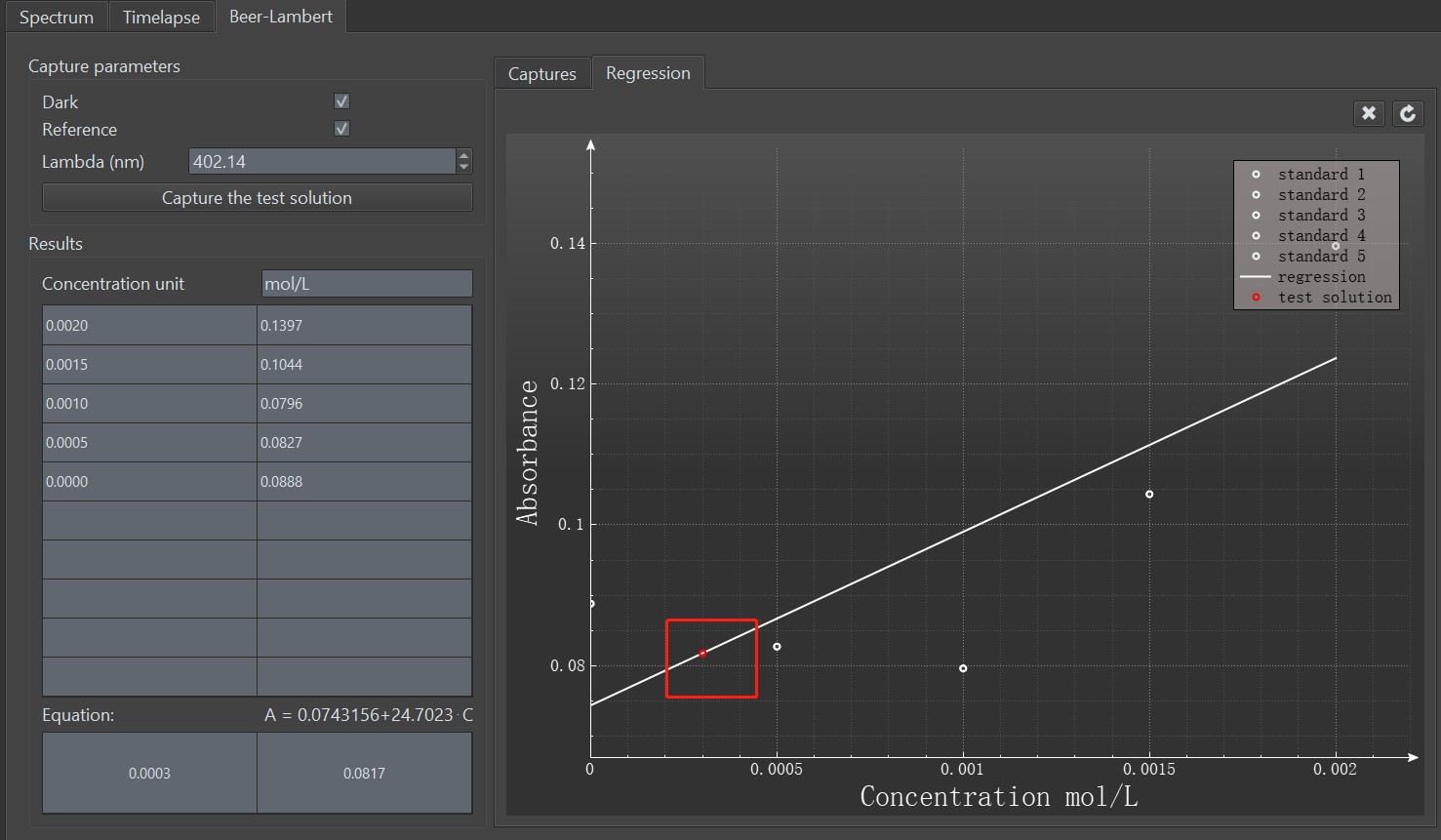Click test solution absorbance 0.0817 cell

pyautogui.click(x=364, y=773)
